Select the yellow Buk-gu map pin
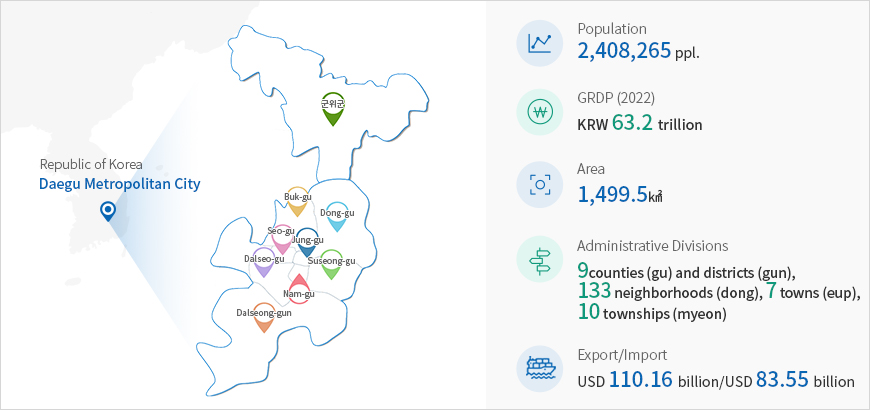This screenshot has height=410, width=870. pyautogui.click(x=297, y=202)
